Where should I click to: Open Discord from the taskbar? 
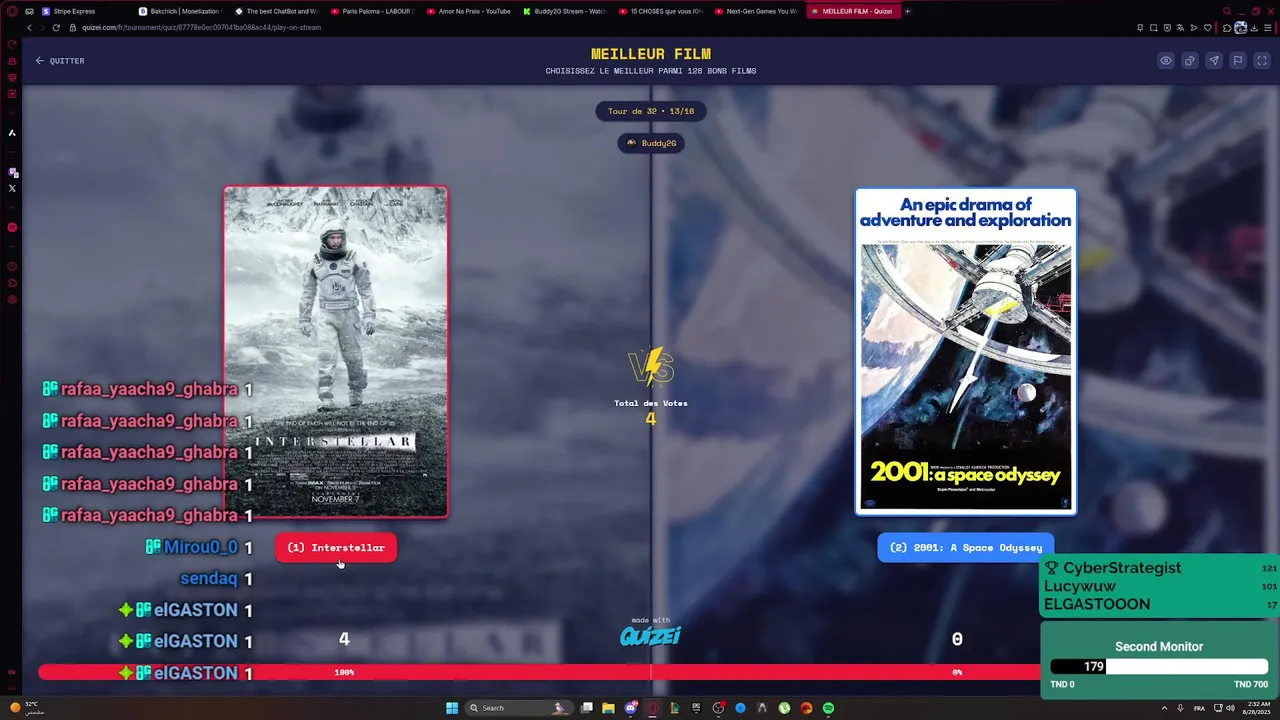point(630,708)
